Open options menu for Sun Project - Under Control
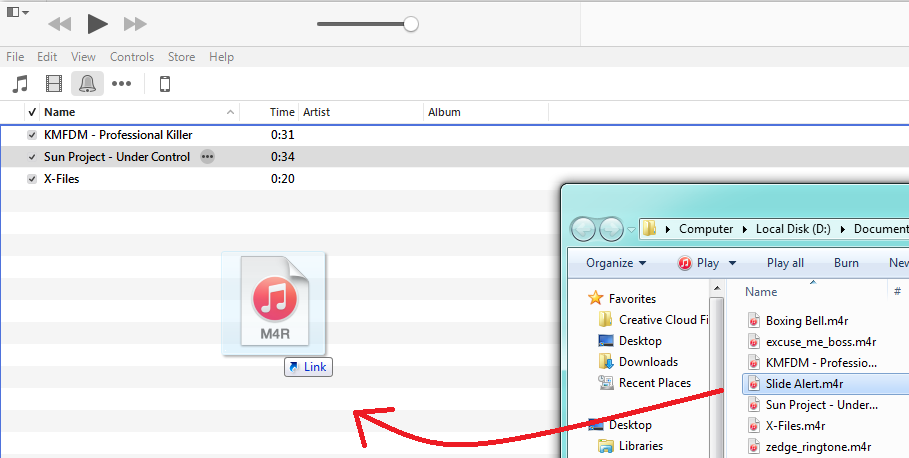 [208, 157]
